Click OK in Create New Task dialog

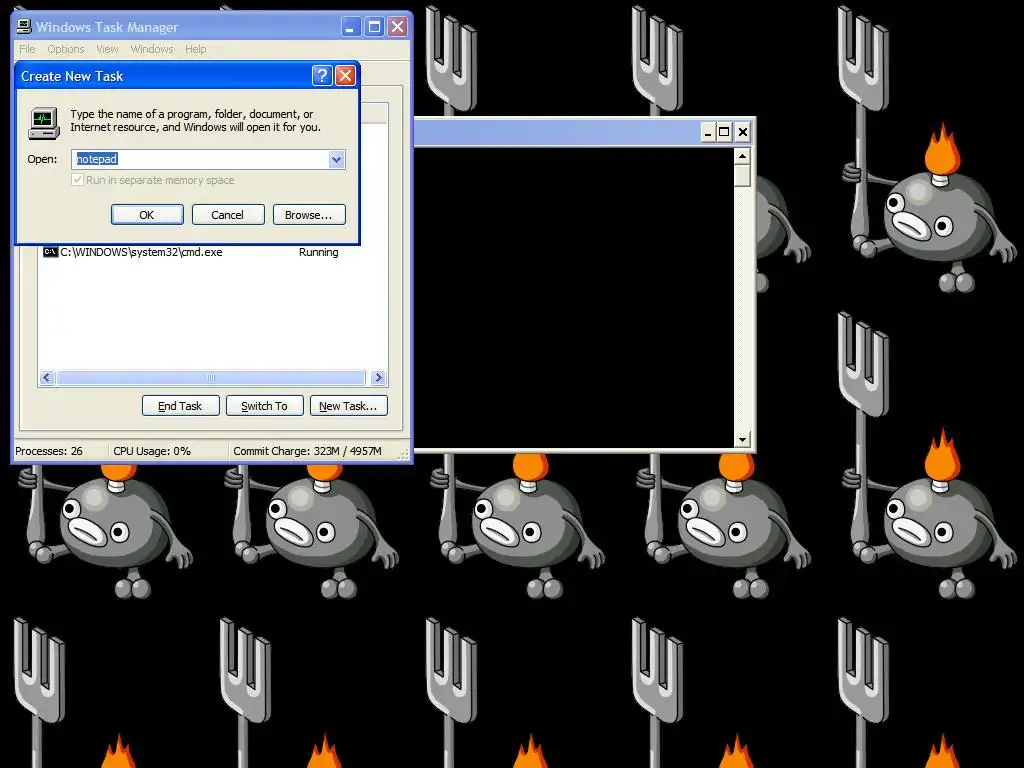tap(147, 215)
